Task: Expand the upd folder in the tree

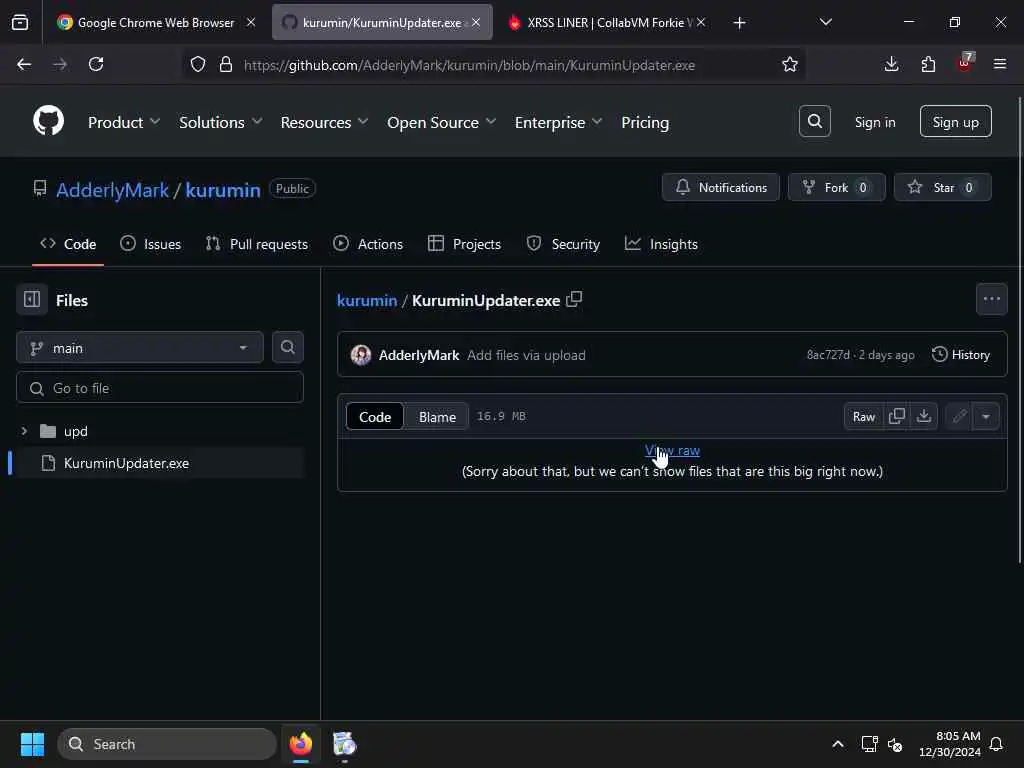Action: click(24, 431)
